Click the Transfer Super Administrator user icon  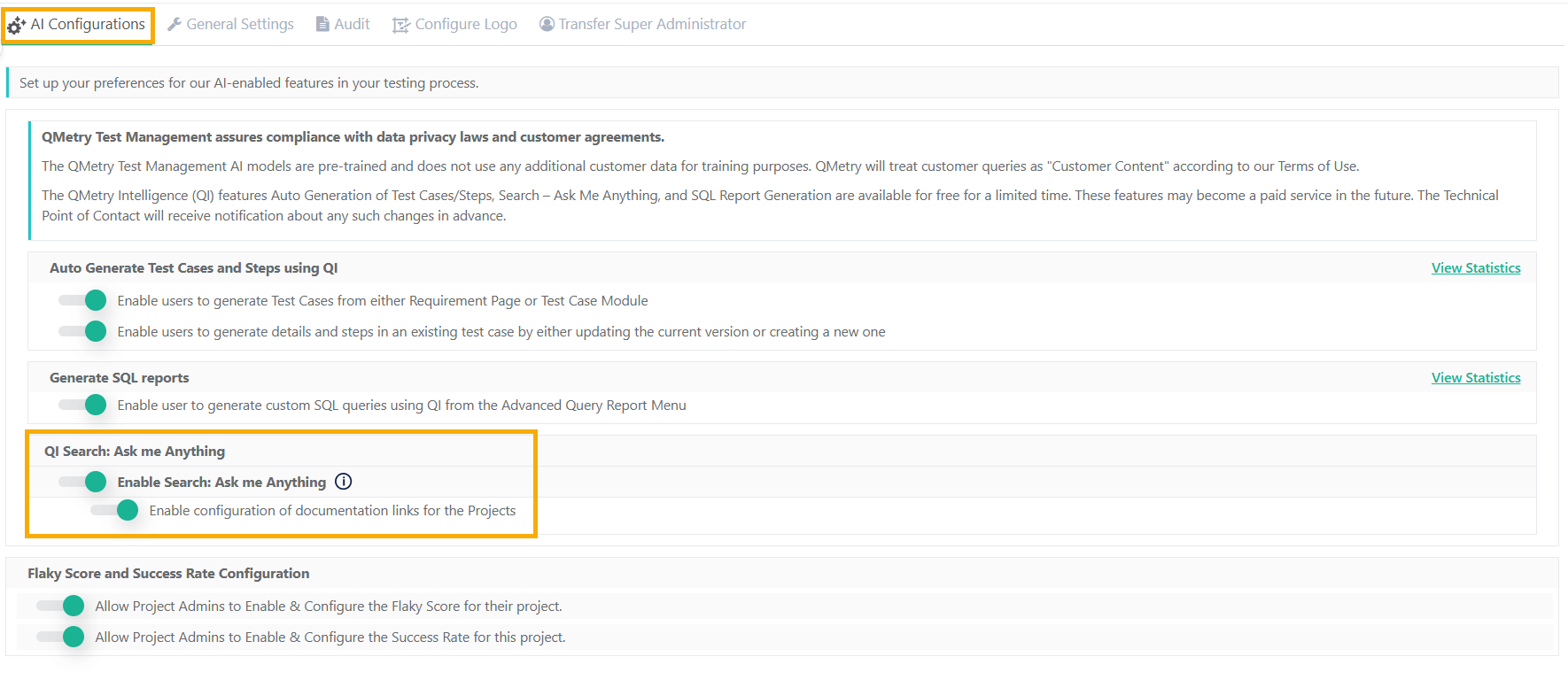pos(547,25)
